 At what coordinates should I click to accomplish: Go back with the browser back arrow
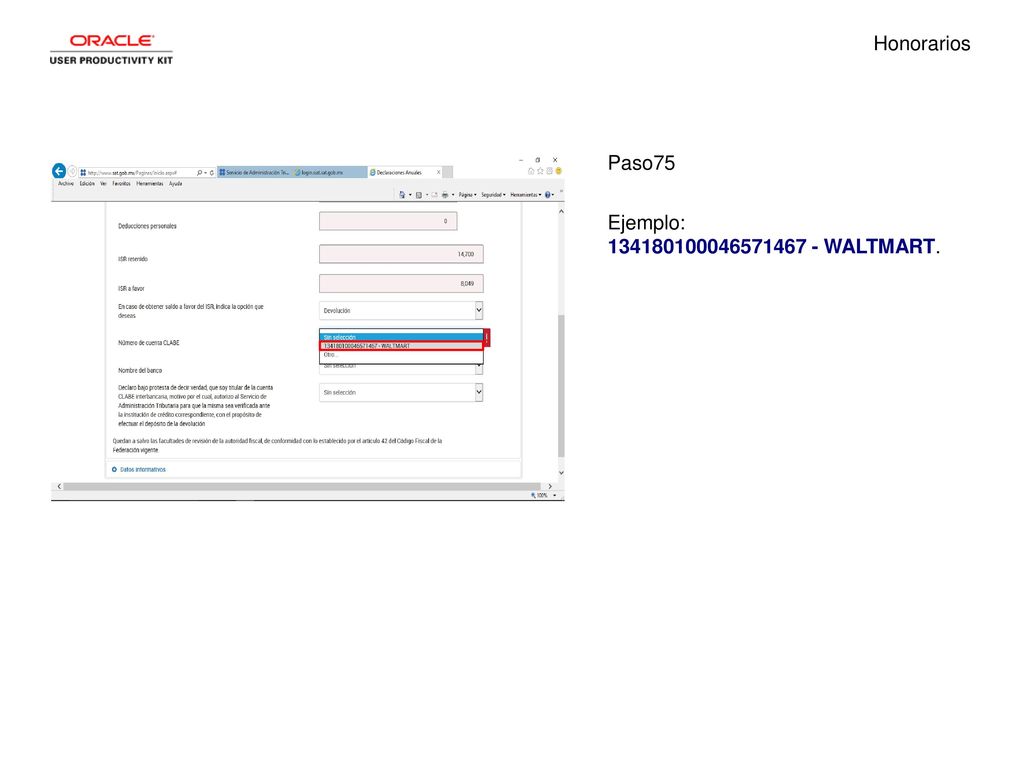tap(59, 171)
